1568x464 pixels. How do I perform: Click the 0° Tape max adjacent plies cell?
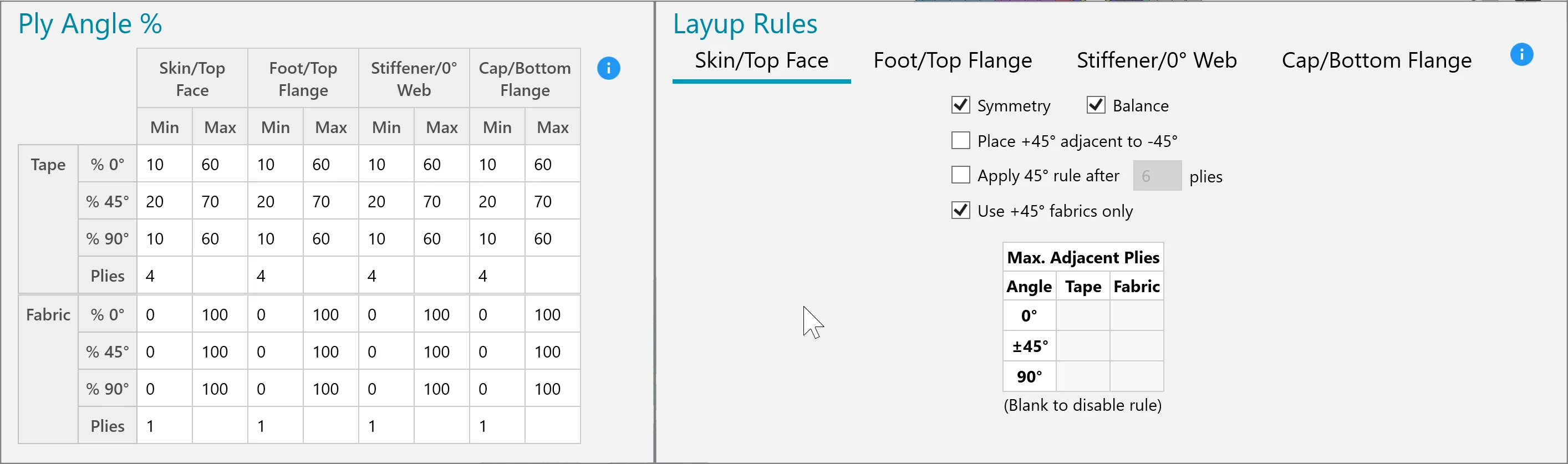click(x=1083, y=316)
